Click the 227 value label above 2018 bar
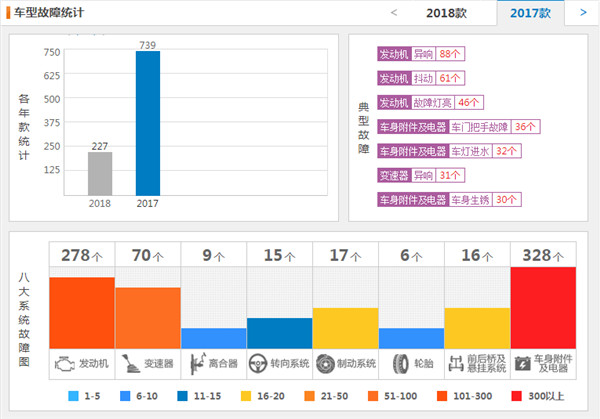Viewport: 600px width, 419px height. pyautogui.click(x=100, y=146)
